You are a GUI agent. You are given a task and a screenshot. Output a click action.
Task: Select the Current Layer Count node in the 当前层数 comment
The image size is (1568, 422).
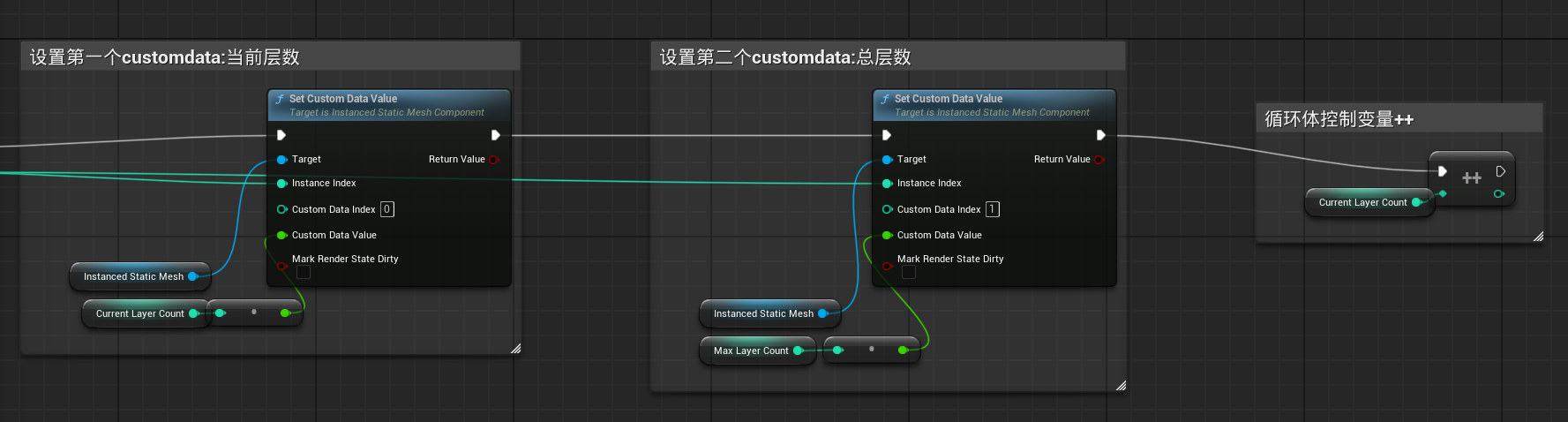pos(146,313)
